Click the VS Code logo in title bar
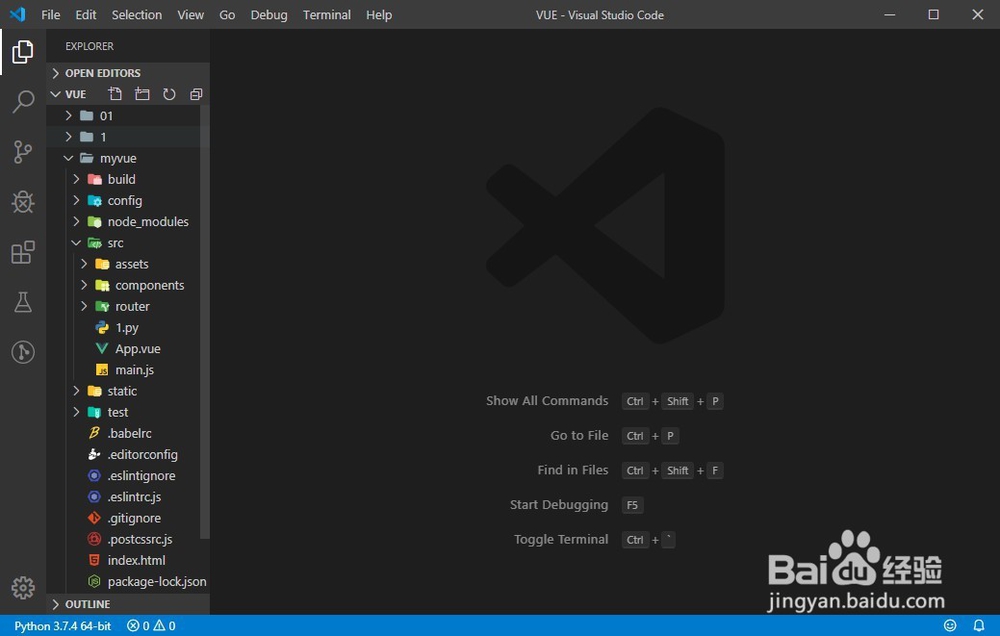The height and width of the screenshot is (636, 1000). [17, 14]
